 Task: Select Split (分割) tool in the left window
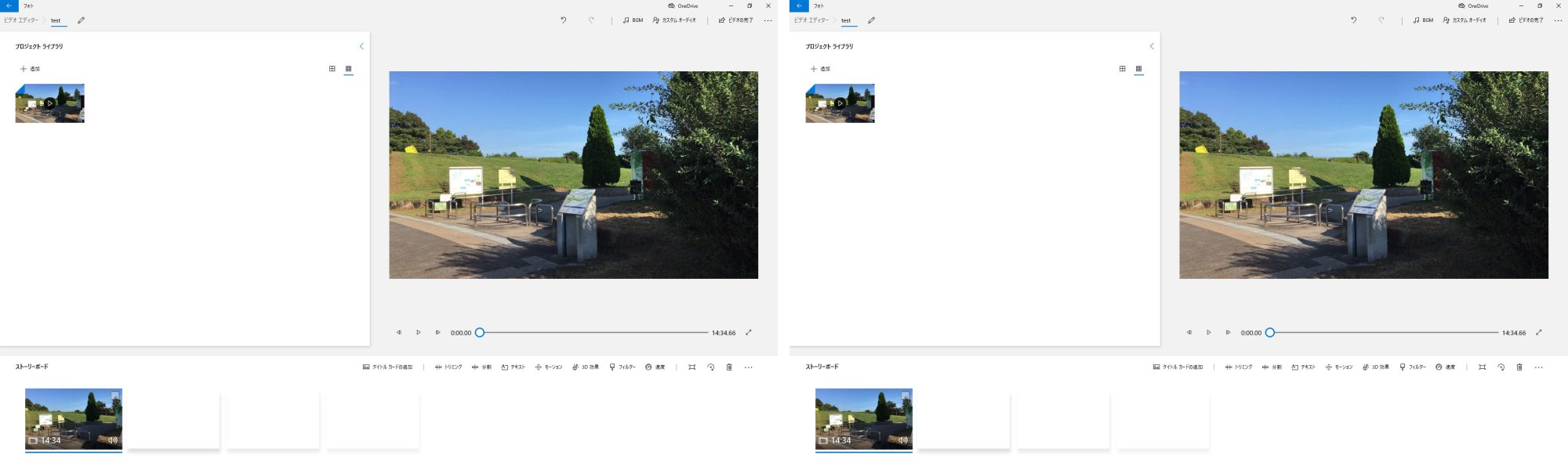click(481, 367)
